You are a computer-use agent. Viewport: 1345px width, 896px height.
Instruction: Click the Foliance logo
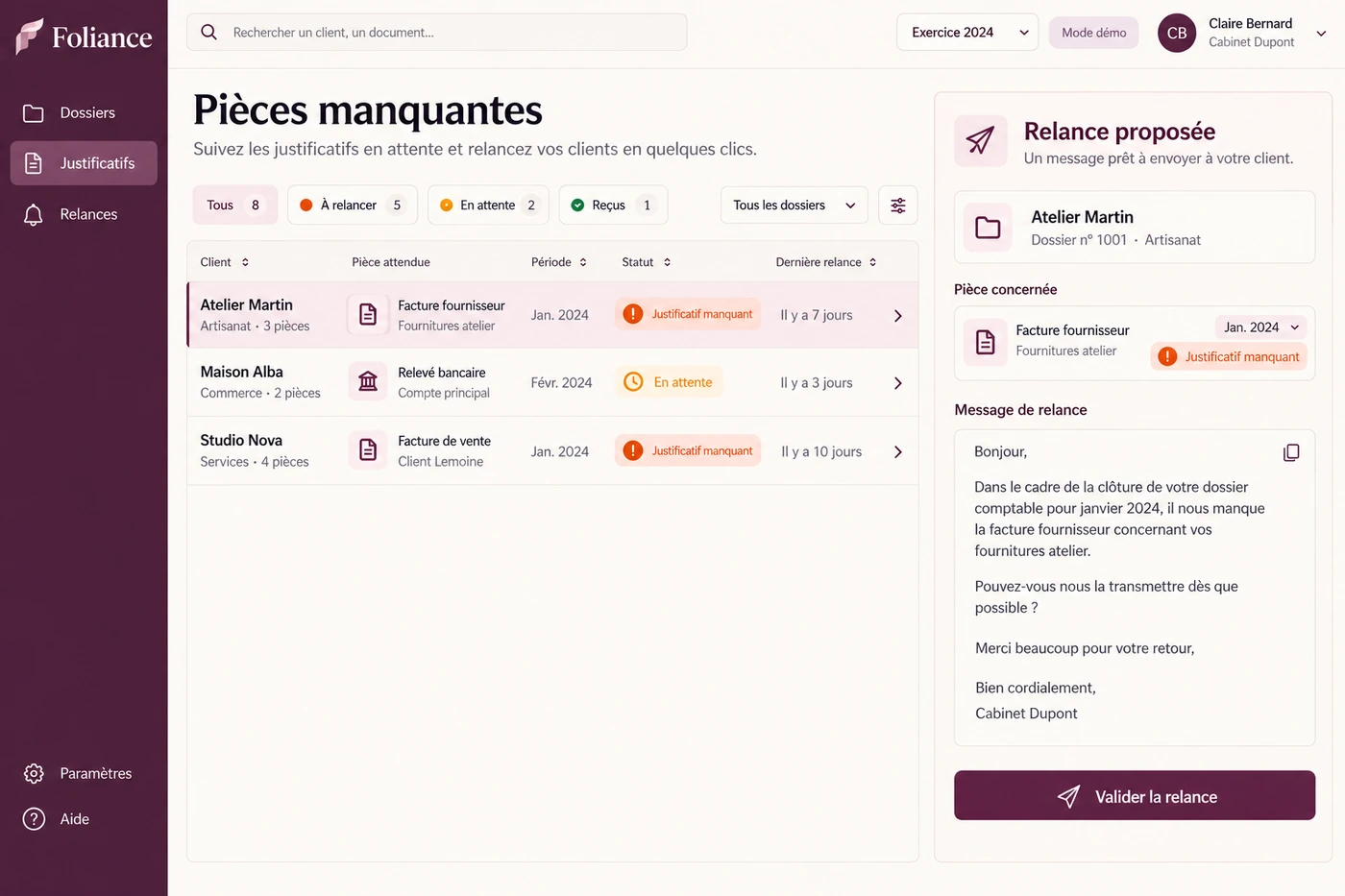point(84,36)
